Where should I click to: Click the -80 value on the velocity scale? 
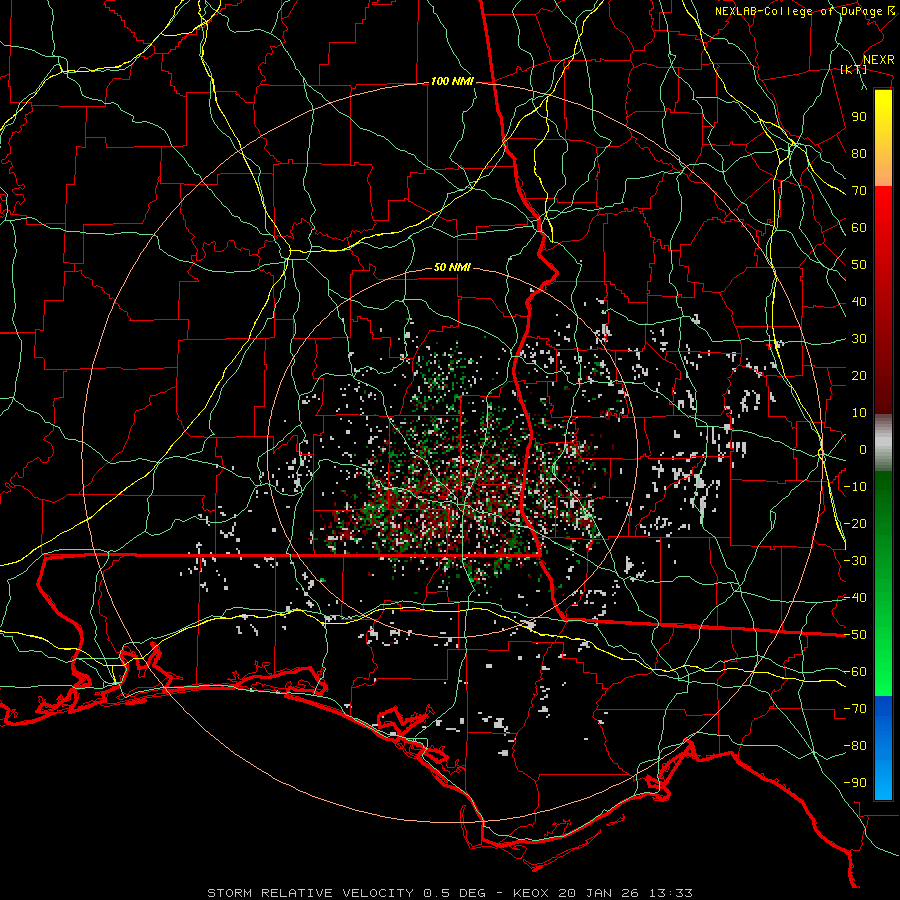coord(855,746)
